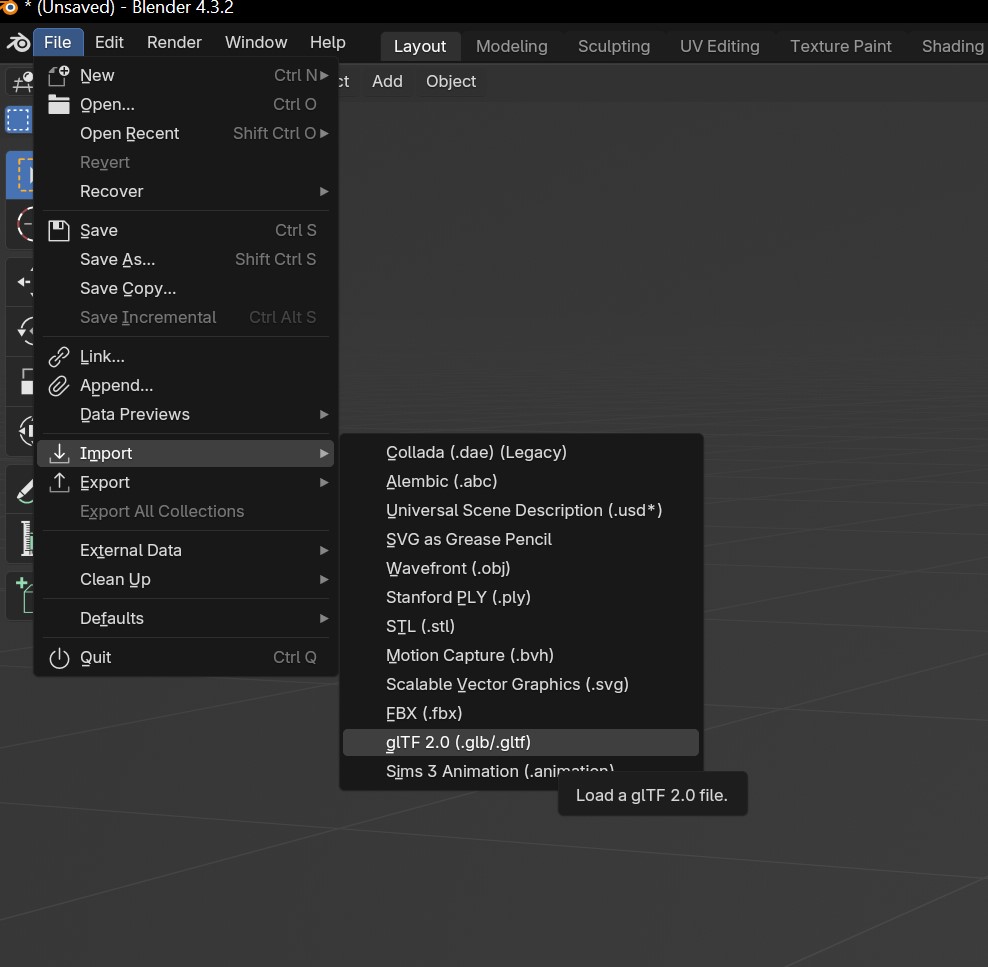This screenshot has height=967, width=988.
Task: Import STL (.stl) file
Action: [520, 626]
